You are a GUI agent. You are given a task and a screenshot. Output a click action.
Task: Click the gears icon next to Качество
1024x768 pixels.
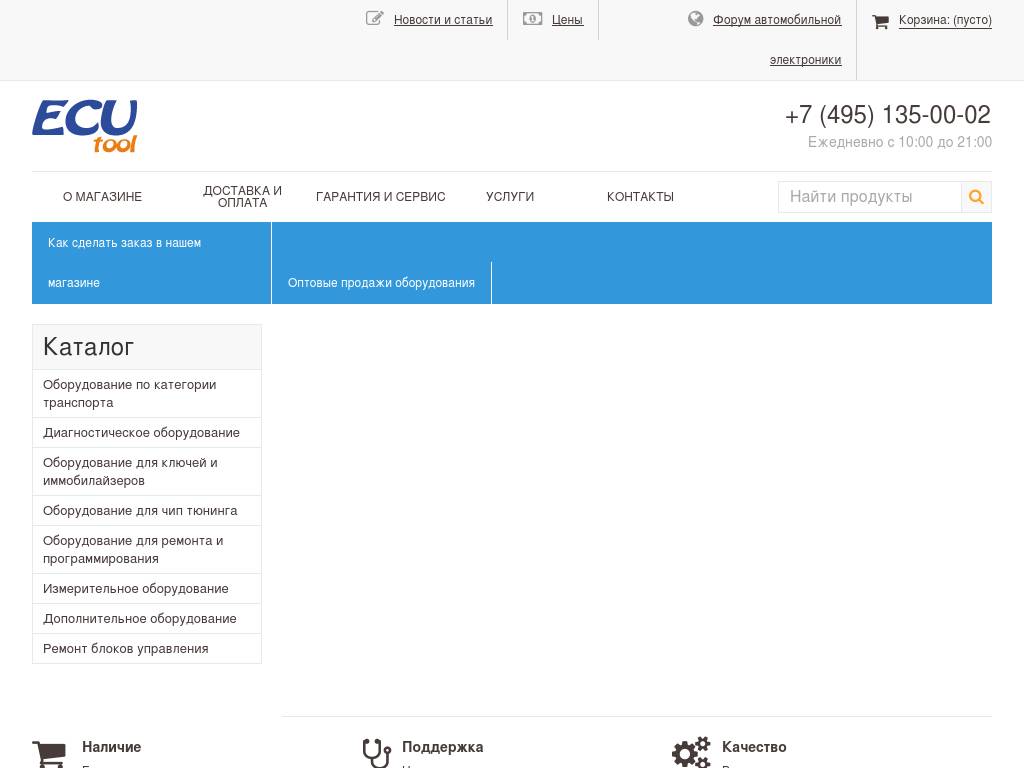click(690, 752)
